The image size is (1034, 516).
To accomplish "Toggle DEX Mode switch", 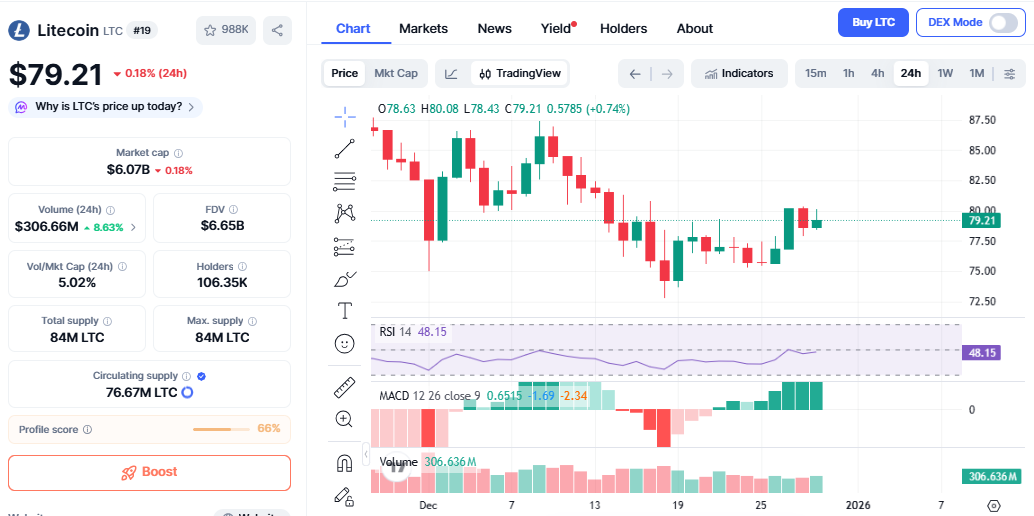I will [x=1003, y=22].
